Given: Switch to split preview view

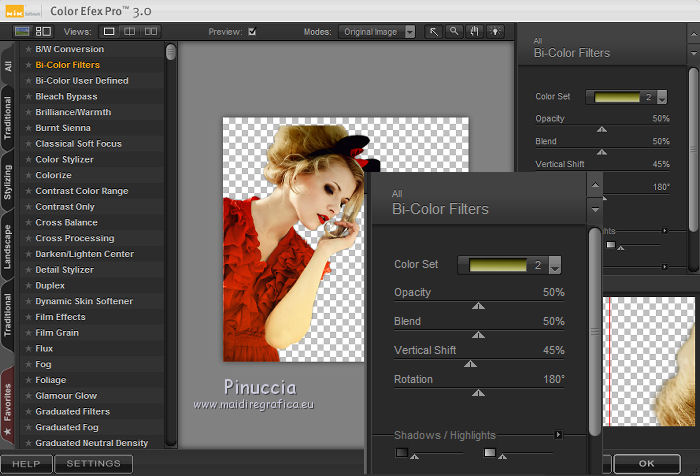Looking at the screenshot, I should click(130, 31).
